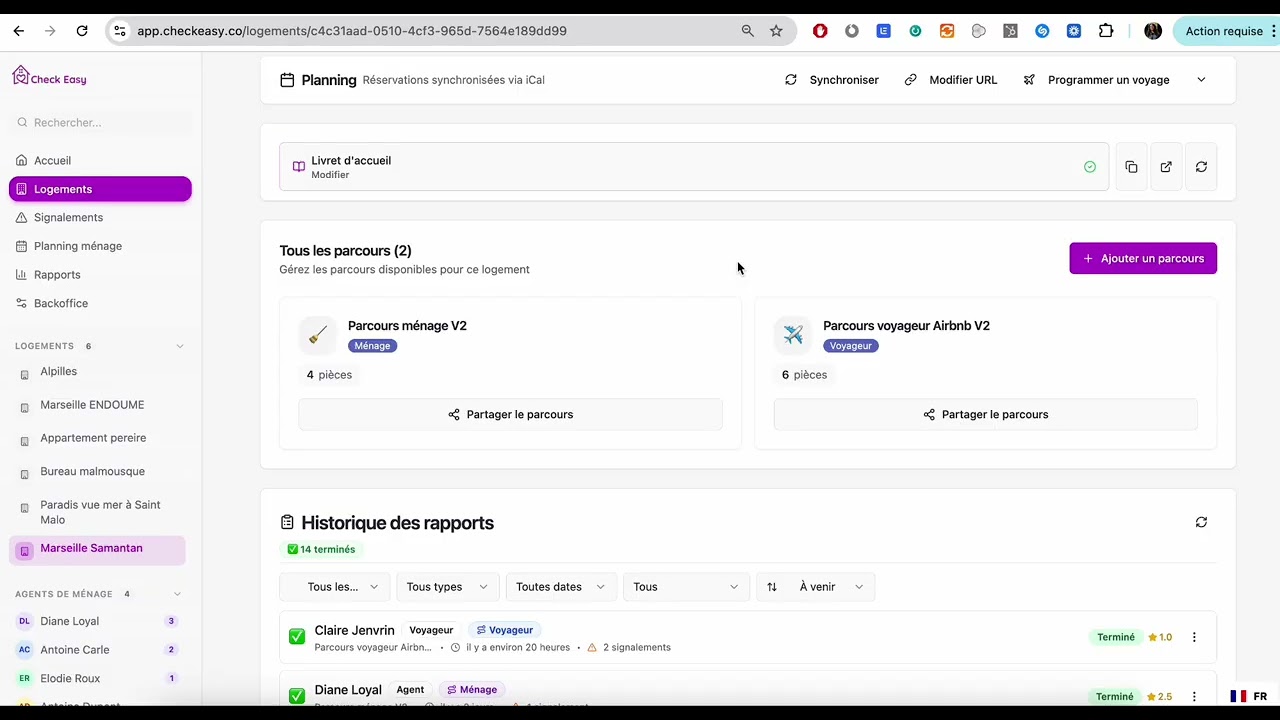Screen dimensions: 1280x720
Task: Collapse the AGENTS DE MÉNAGE sidebar section
Action: 180,594
